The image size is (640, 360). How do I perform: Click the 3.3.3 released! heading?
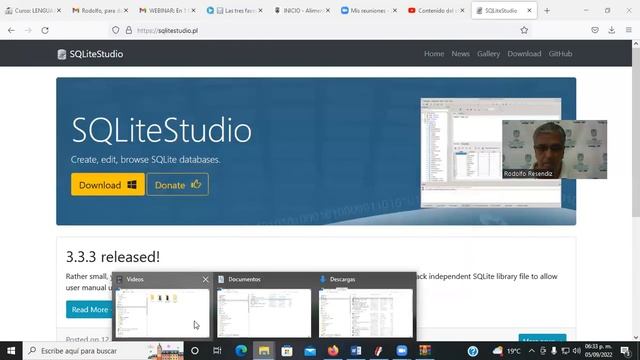pyautogui.click(x=113, y=257)
